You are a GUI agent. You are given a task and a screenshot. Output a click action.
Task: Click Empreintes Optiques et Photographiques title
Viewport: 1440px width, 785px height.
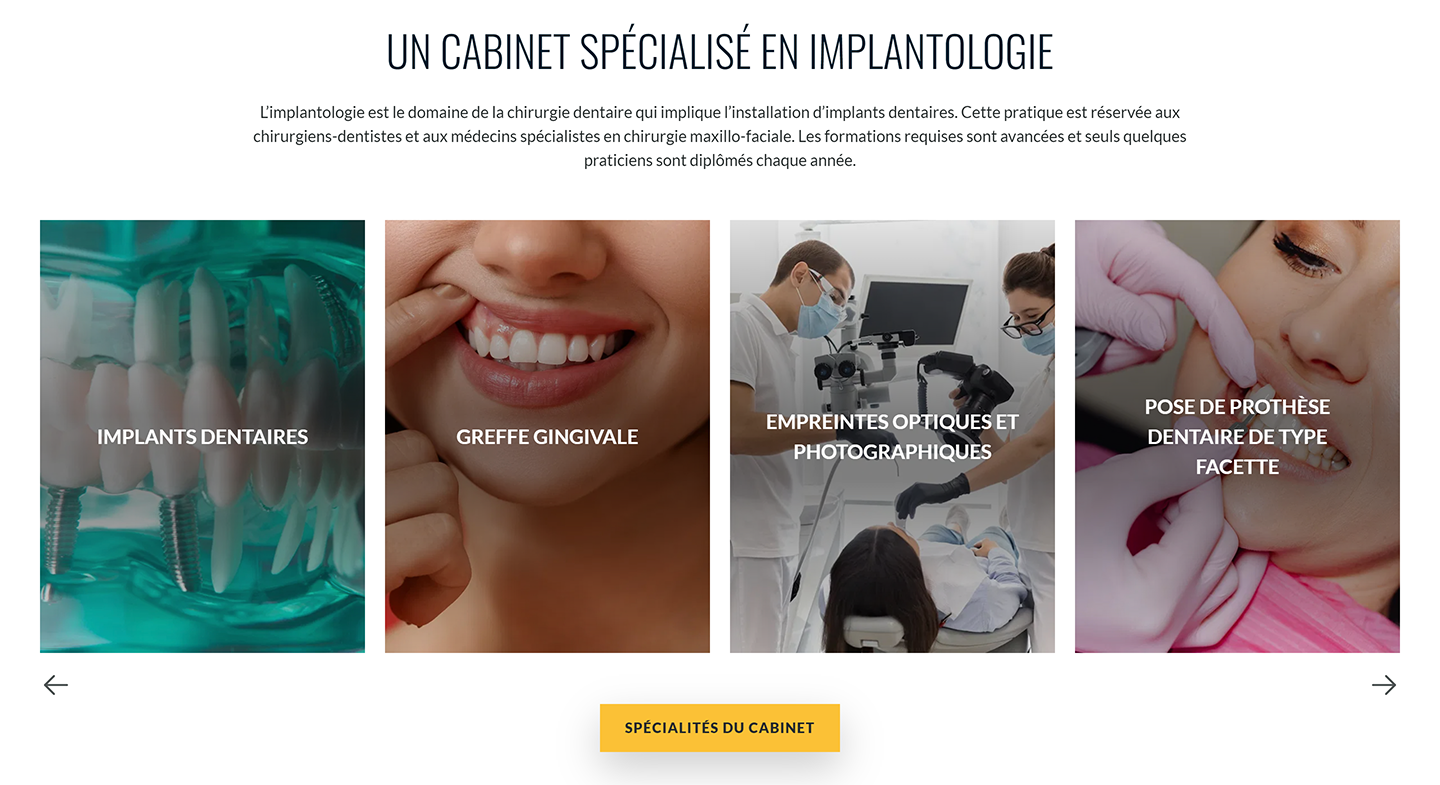[892, 437]
